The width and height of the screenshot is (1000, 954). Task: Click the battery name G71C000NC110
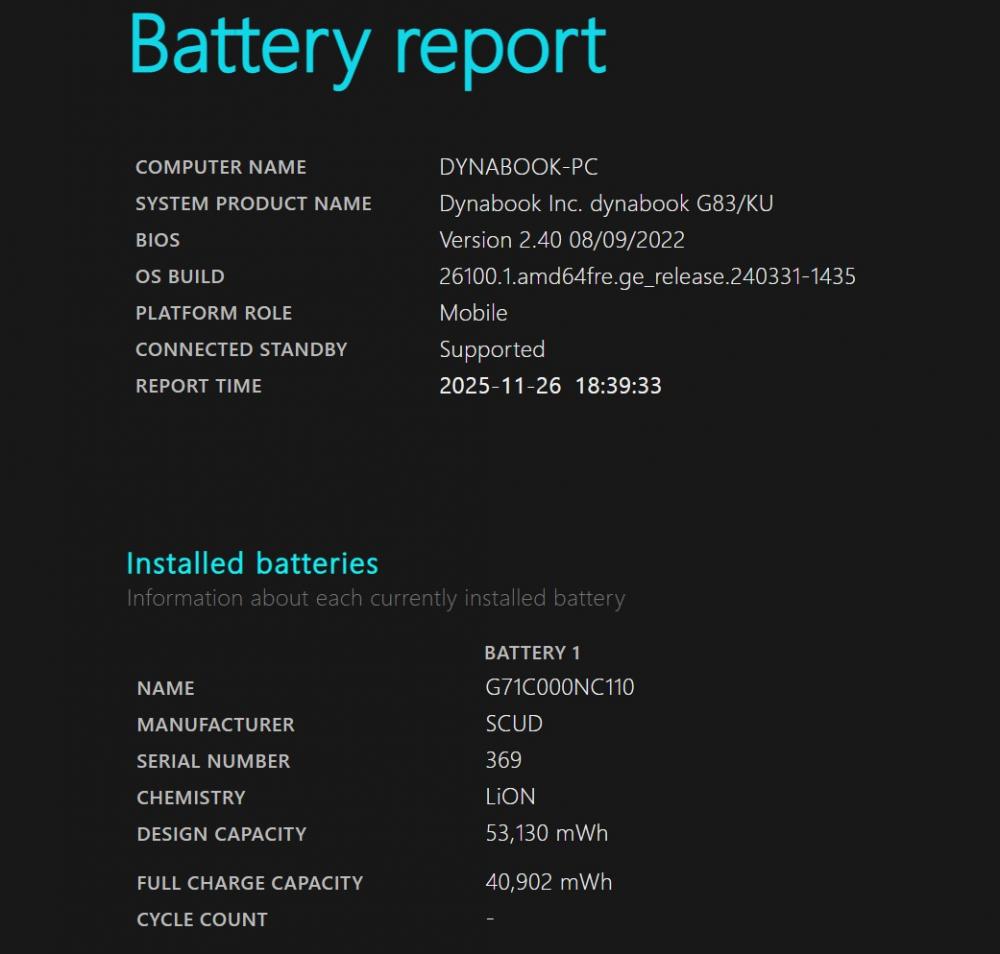pos(560,688)
